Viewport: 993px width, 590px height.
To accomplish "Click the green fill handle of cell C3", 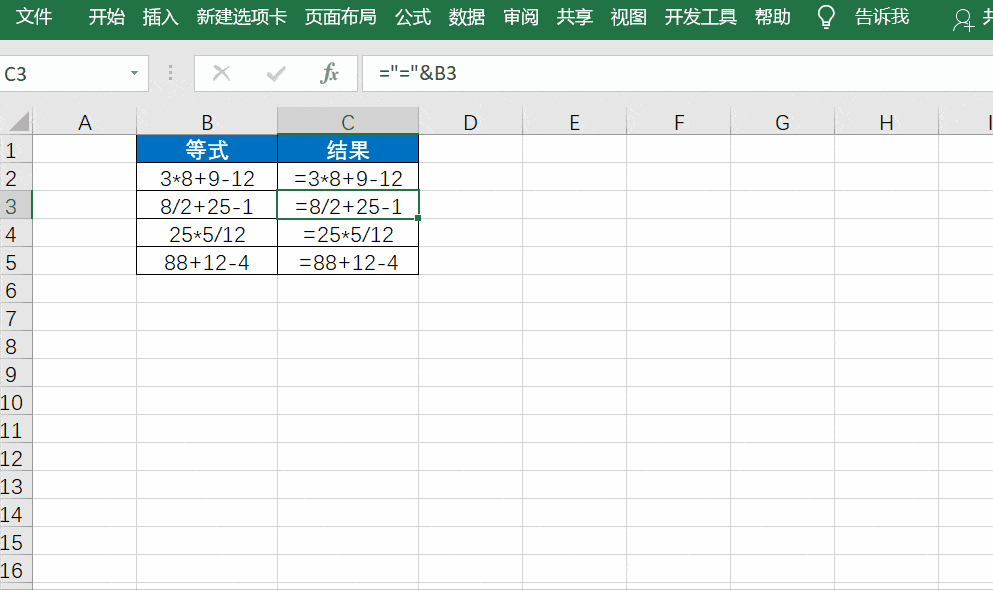I will tap(417, 217).
